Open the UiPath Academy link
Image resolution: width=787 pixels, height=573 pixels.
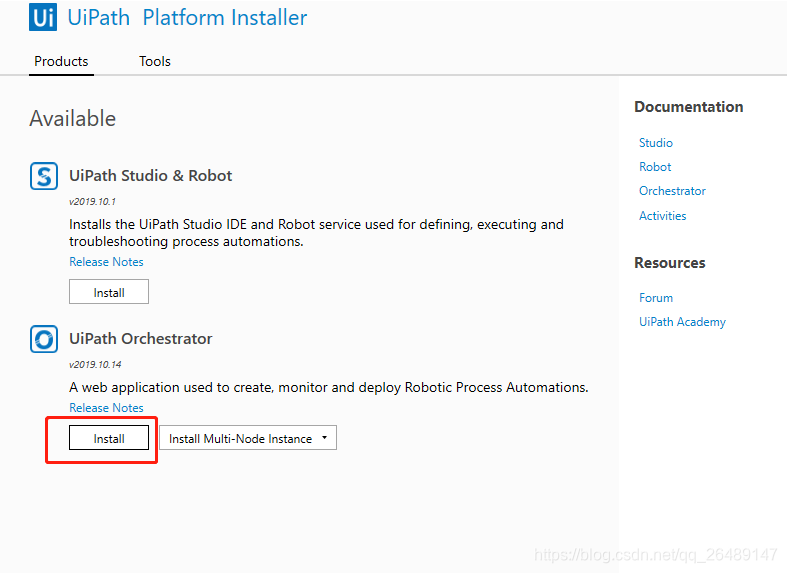(x=682, y=322)
